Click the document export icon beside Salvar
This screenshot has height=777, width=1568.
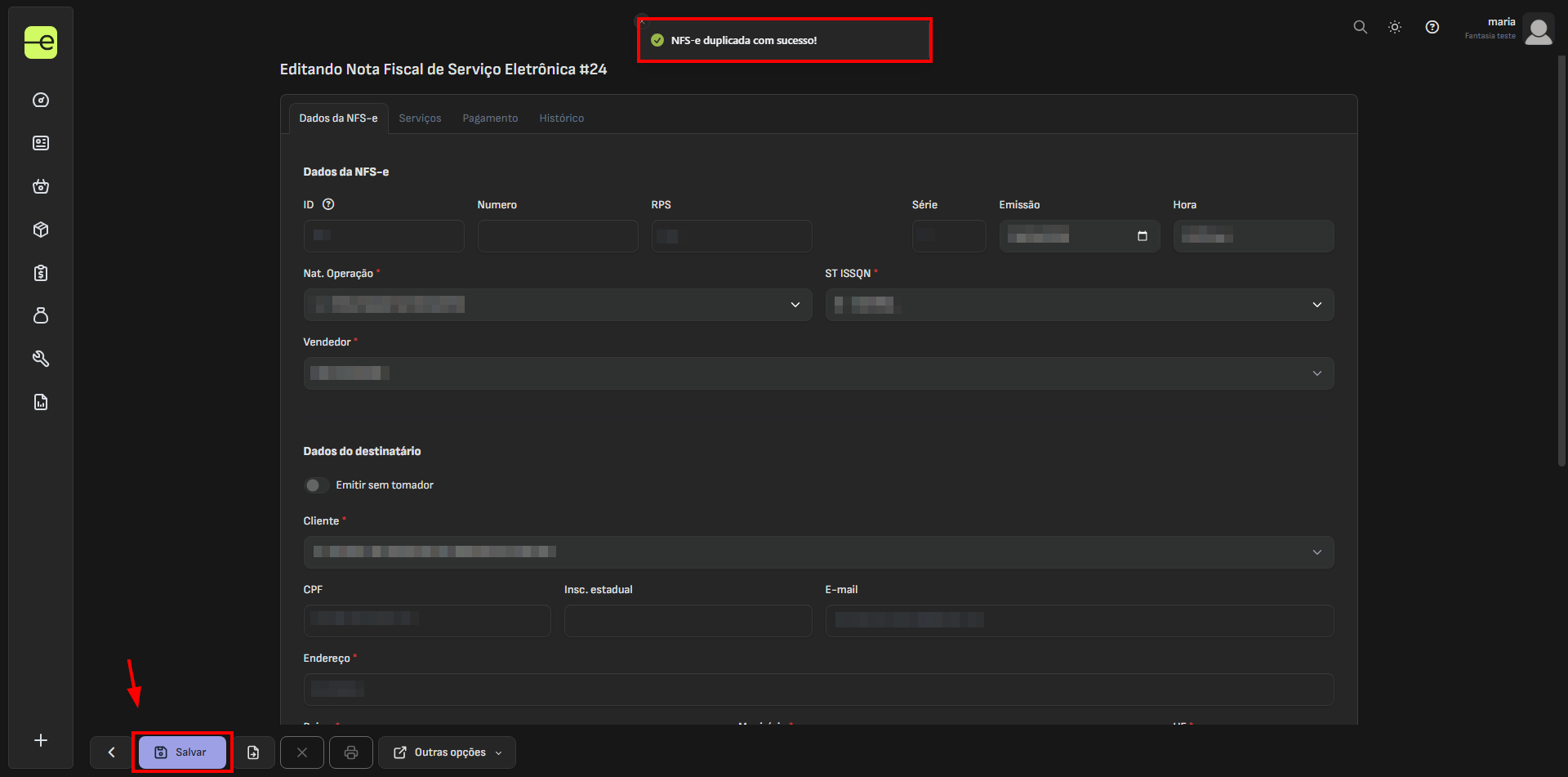tap(253, 752)
